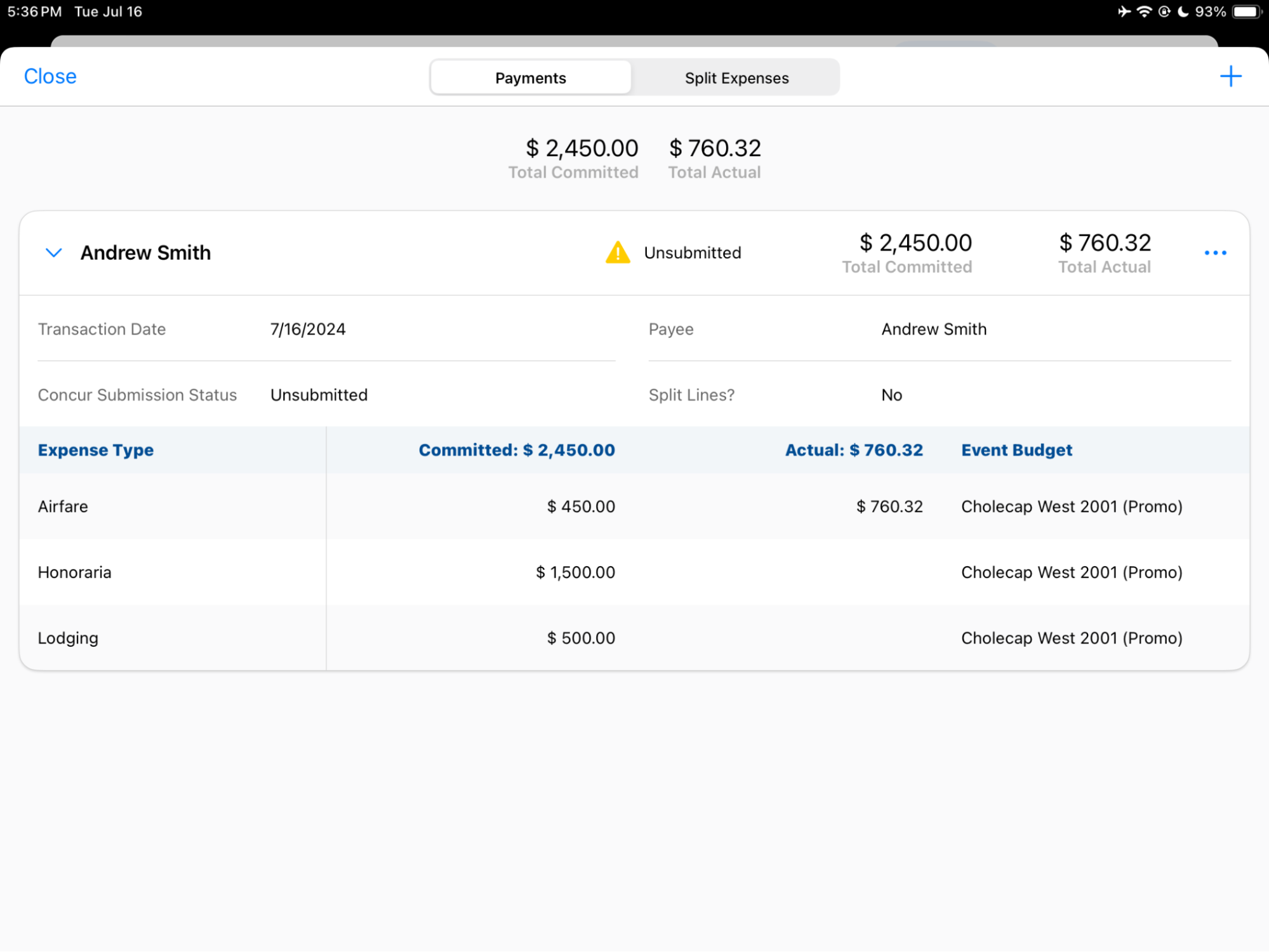
Task: Select the Lodging expense row
Action: pyautogui.click(x=68, y=638)
